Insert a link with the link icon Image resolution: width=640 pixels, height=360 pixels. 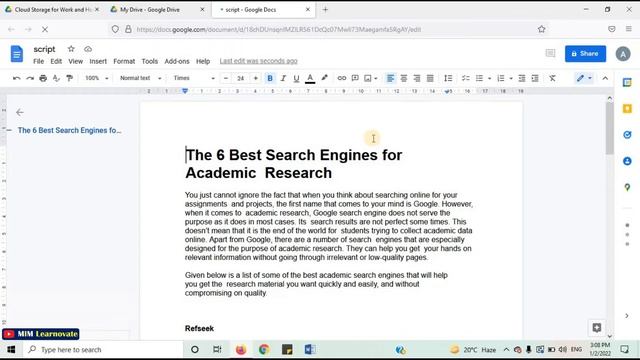[342, 78]
